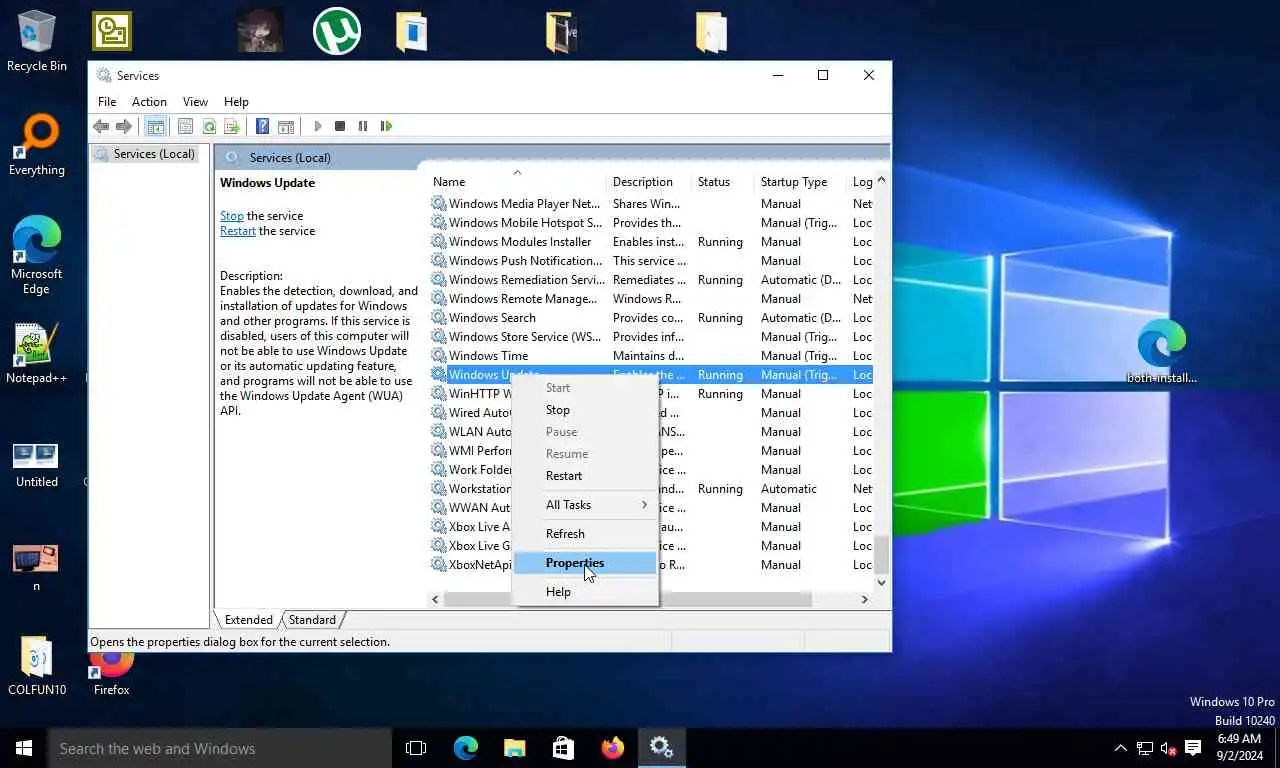Select the Windows Search service row

(x=651, y=318)
